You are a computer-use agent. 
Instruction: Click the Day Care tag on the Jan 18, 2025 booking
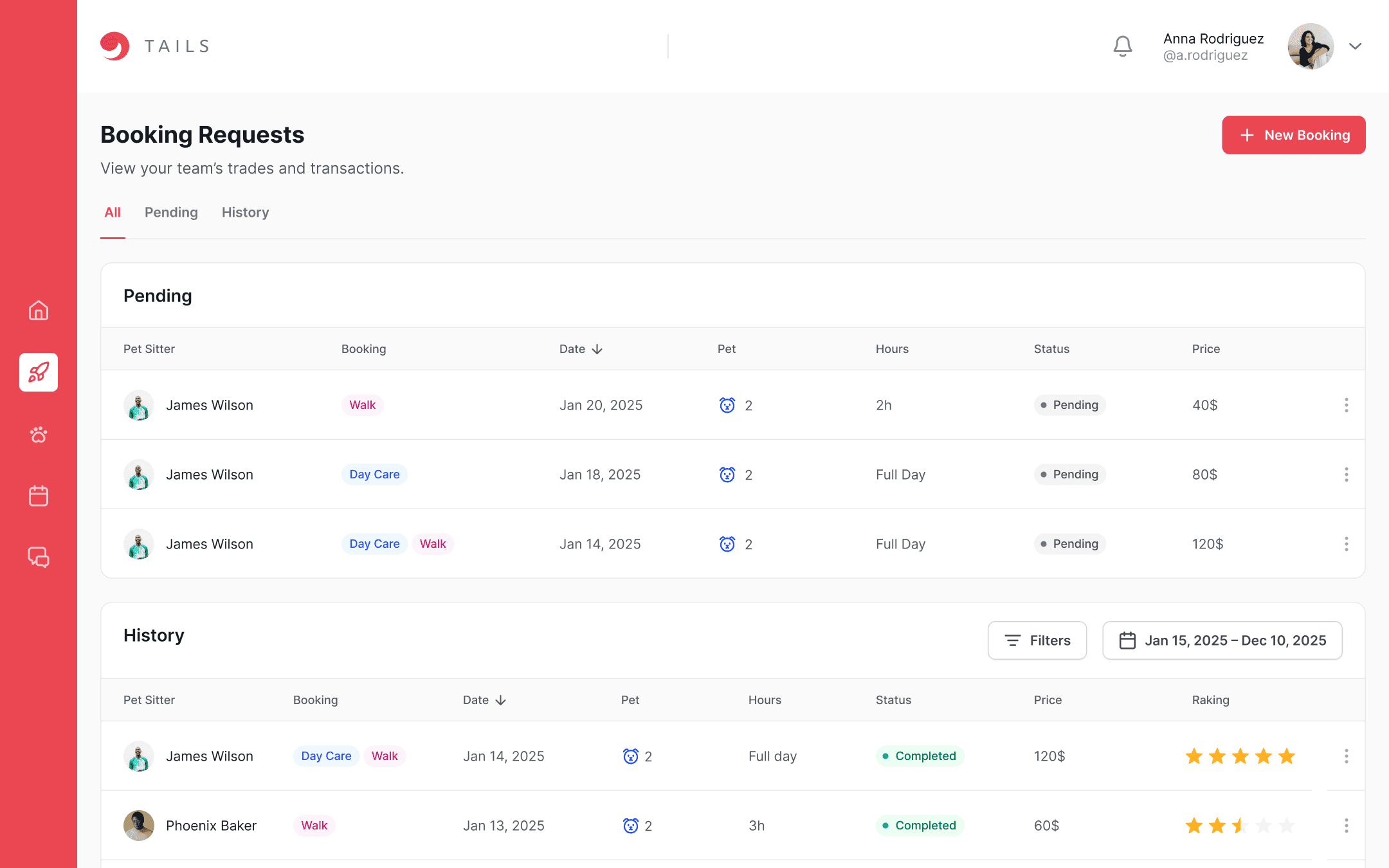[374, 475]
